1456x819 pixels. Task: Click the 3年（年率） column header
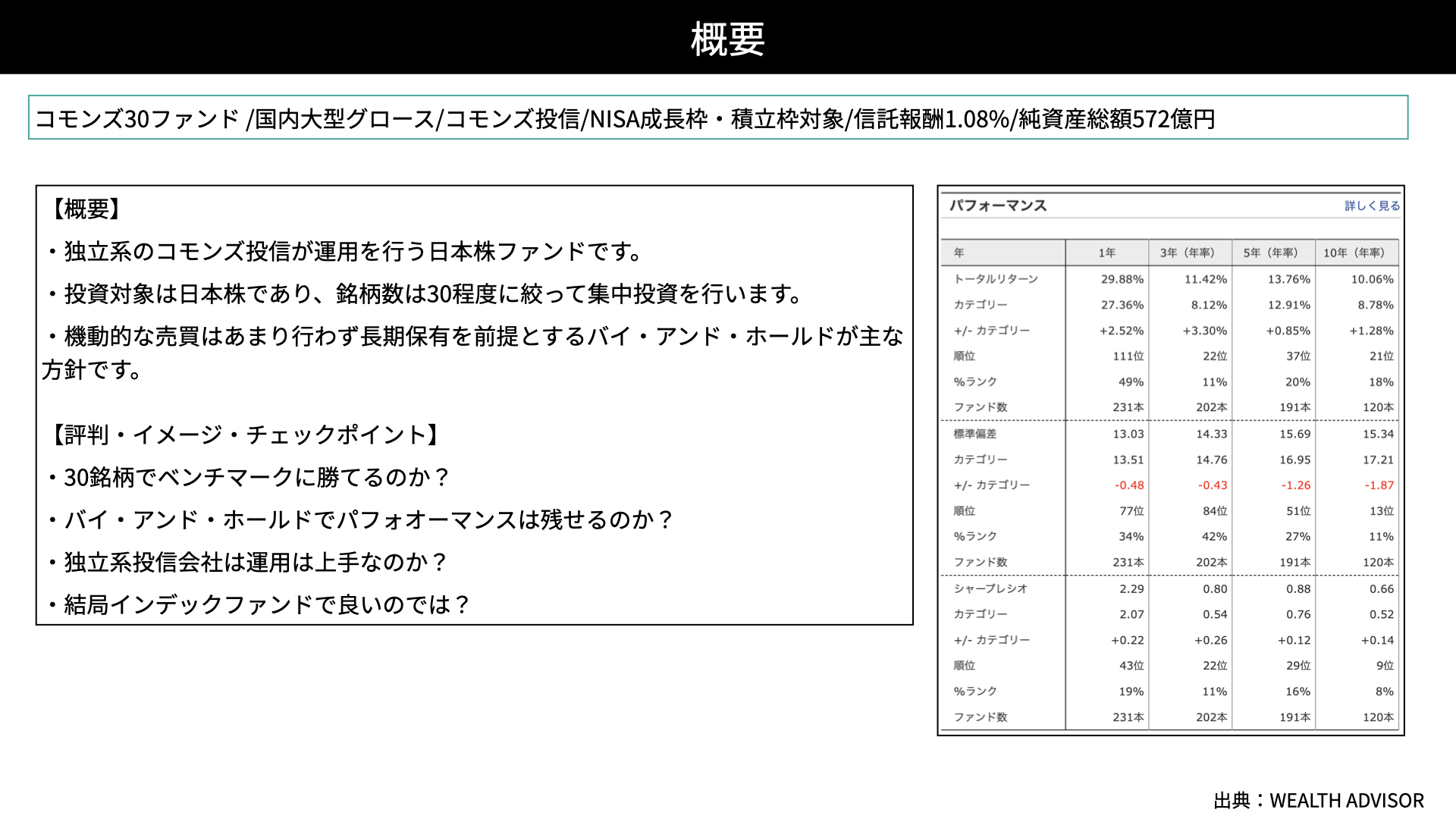coord(1188,253)
